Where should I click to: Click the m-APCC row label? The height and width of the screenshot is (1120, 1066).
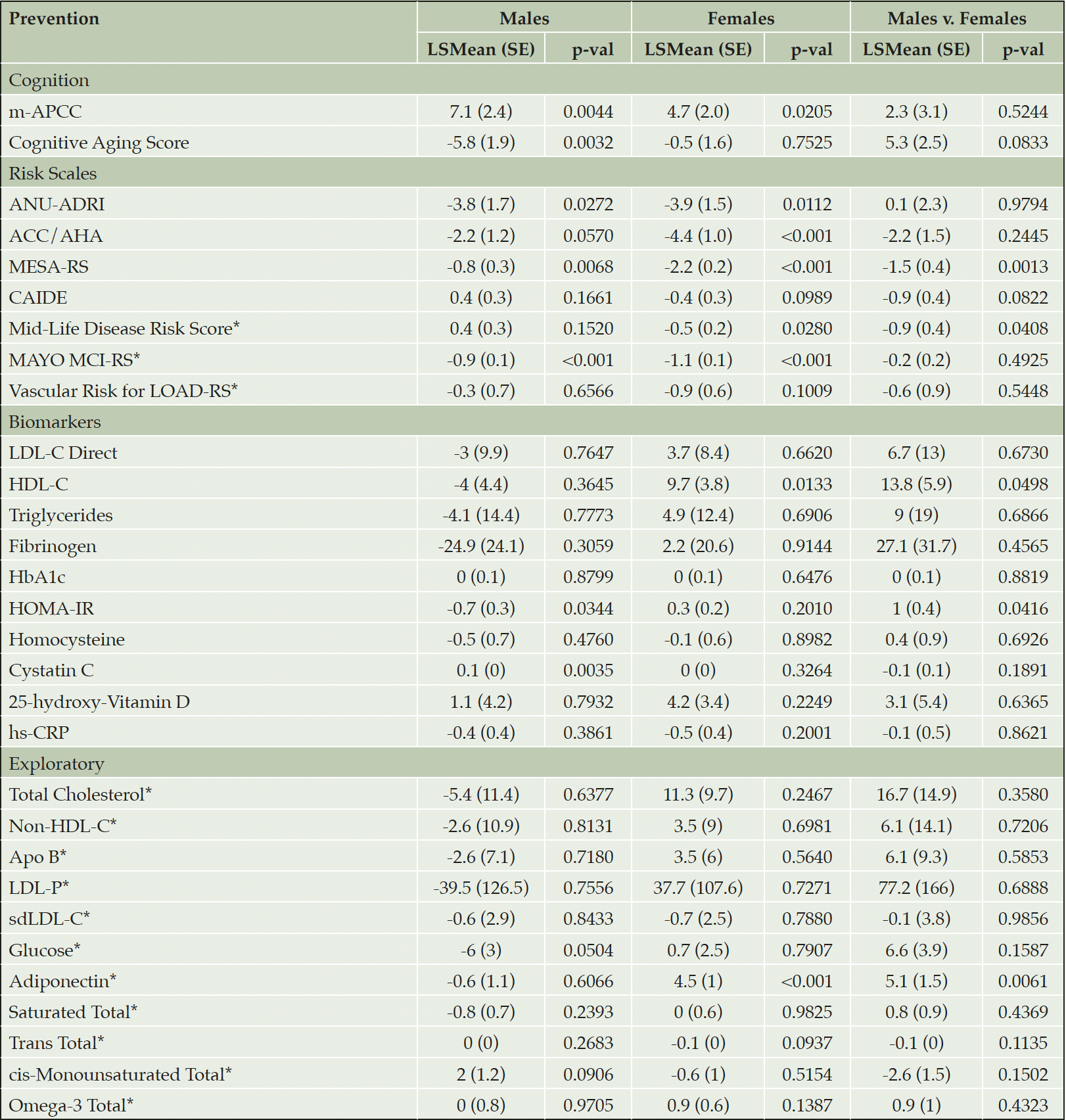(45, 112)
